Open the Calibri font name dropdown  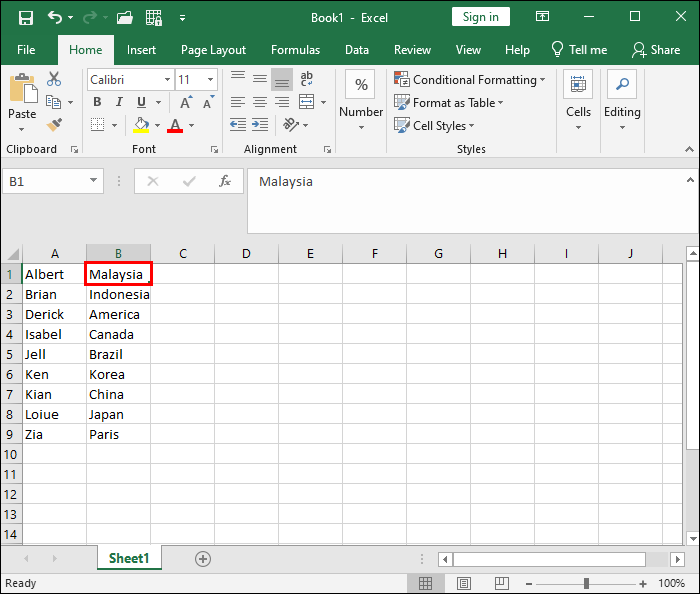tap(166, 79)
